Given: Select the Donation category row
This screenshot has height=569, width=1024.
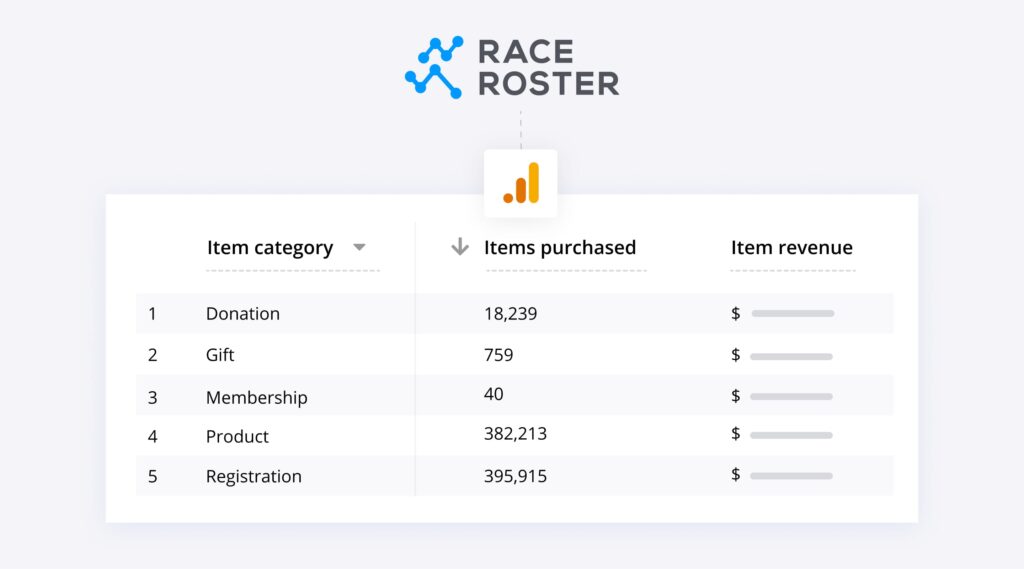Looking at the screenshot, I should pyautogui.click(x=243, y=314).
